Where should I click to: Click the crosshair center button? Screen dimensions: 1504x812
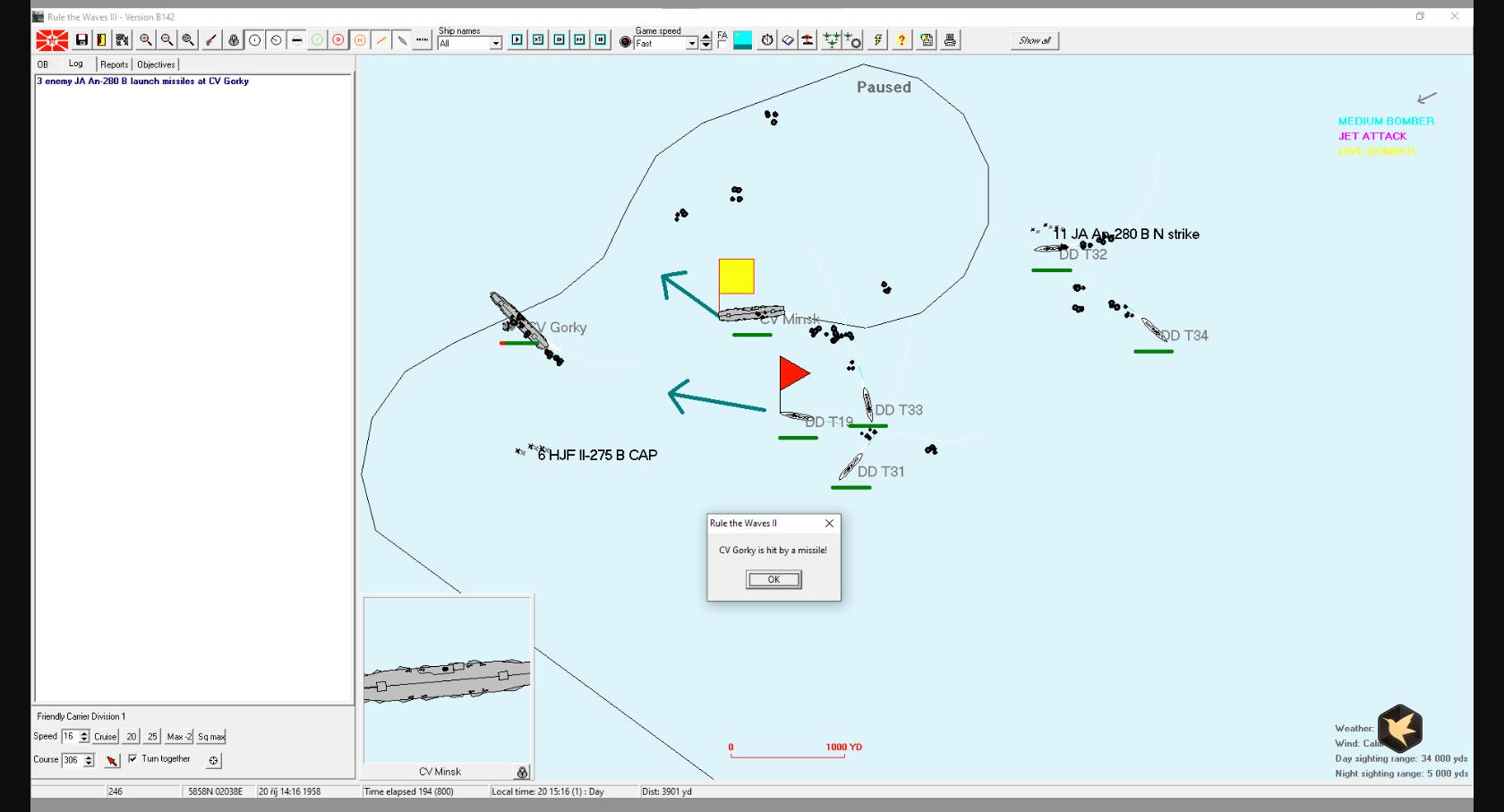213,760
